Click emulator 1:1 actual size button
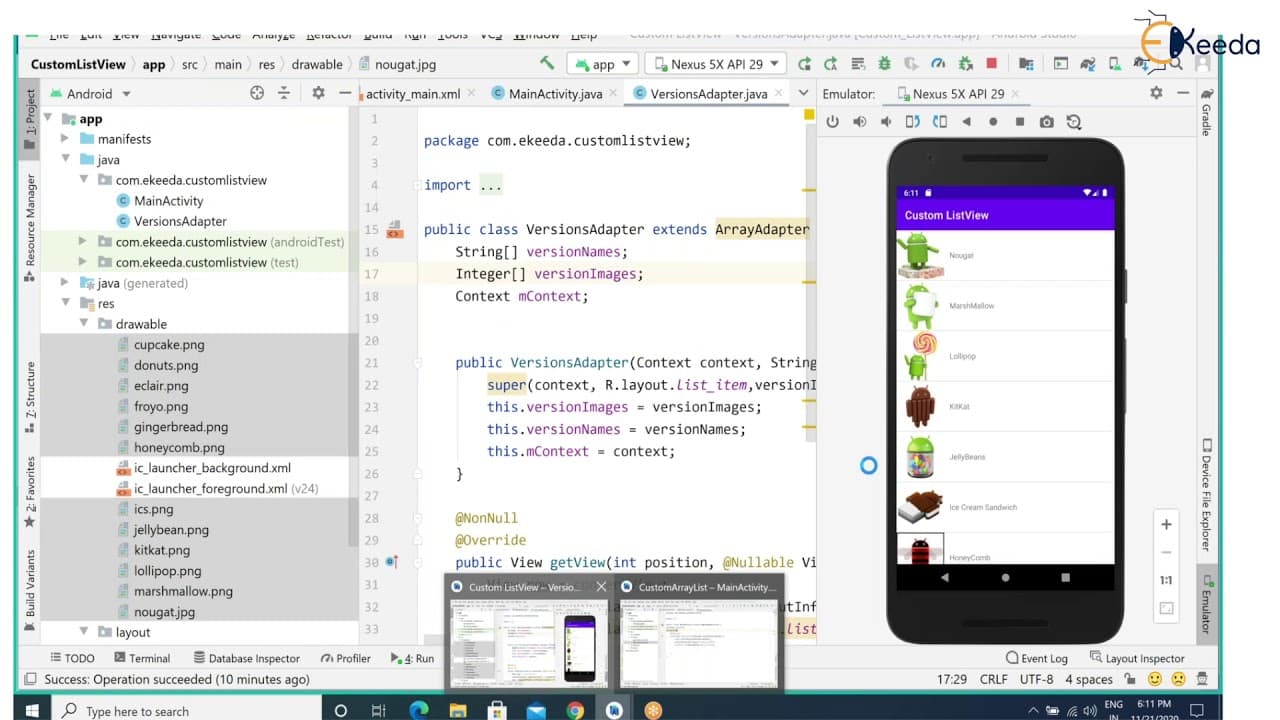The height and width of the screenshot is (720, 1280). (x=1166, y=580)
